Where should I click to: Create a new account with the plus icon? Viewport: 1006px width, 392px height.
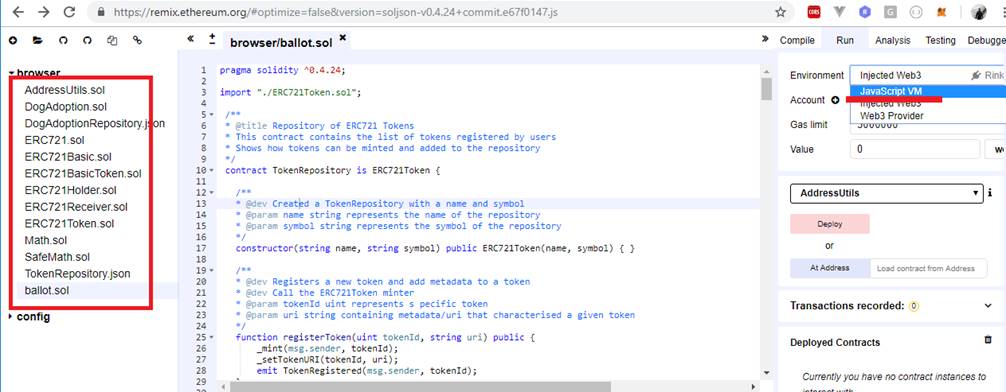click(x=835, y=100)
